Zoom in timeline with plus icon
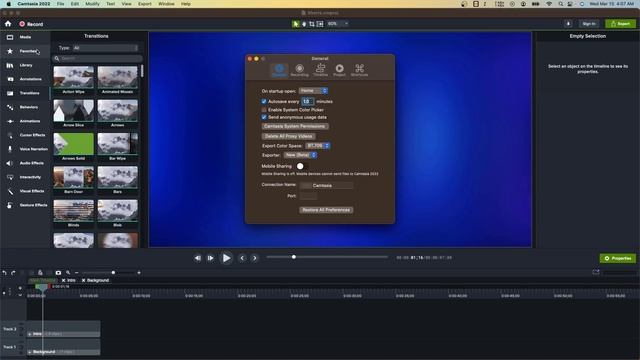Viewport: 640px width, 360px height. click(139, 273)
